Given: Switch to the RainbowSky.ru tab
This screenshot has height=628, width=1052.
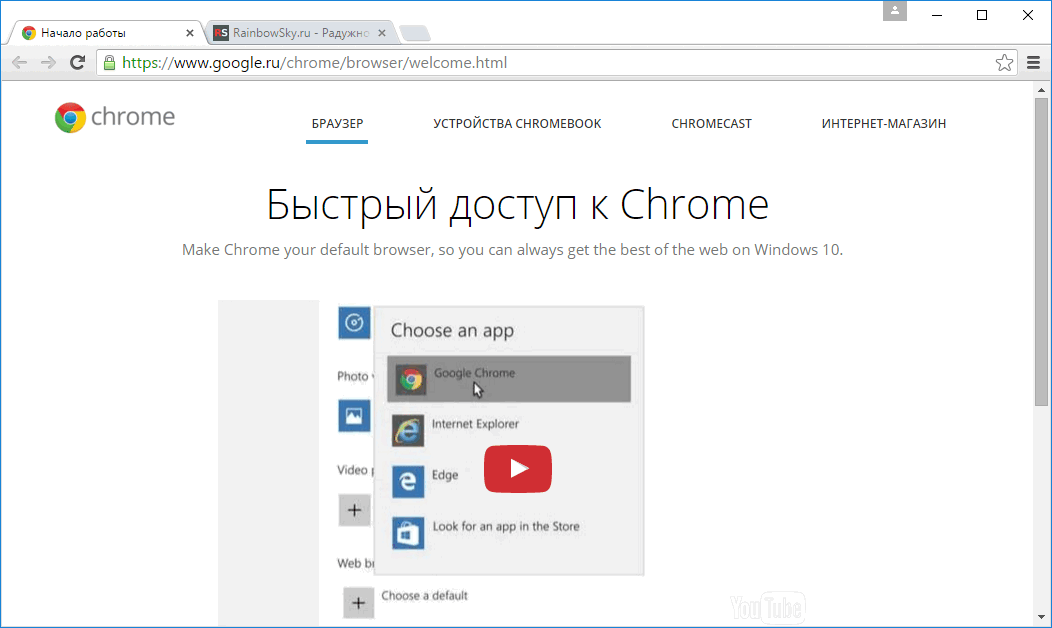Looking at the screenshot, I should pyautogui.click(x=301, y=33).
